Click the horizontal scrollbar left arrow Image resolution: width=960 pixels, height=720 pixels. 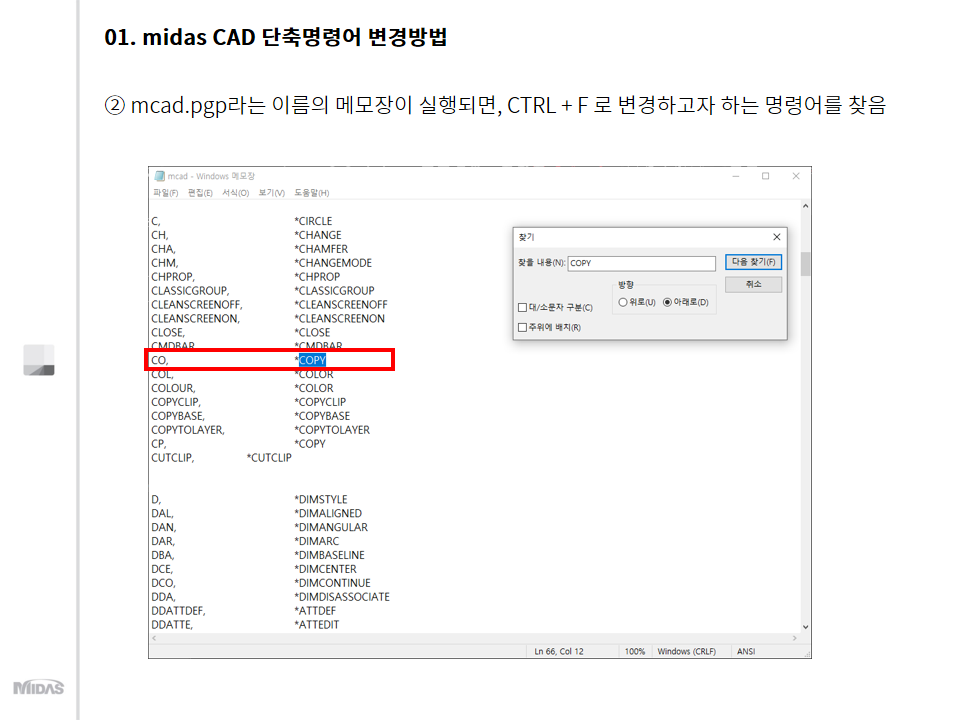coord(154,638)
